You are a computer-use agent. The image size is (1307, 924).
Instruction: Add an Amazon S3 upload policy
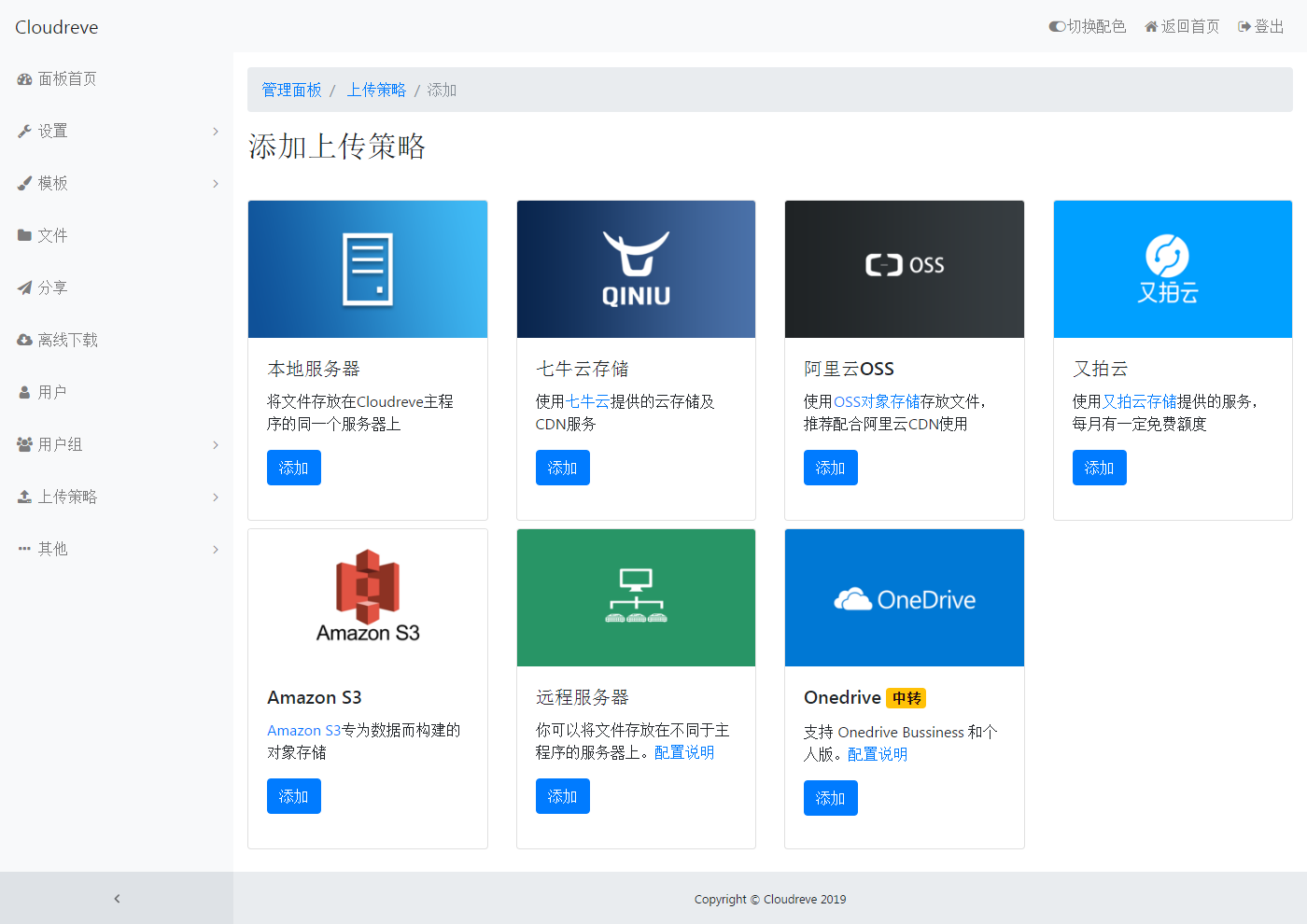pyautogui.click(x=294, y=796)
